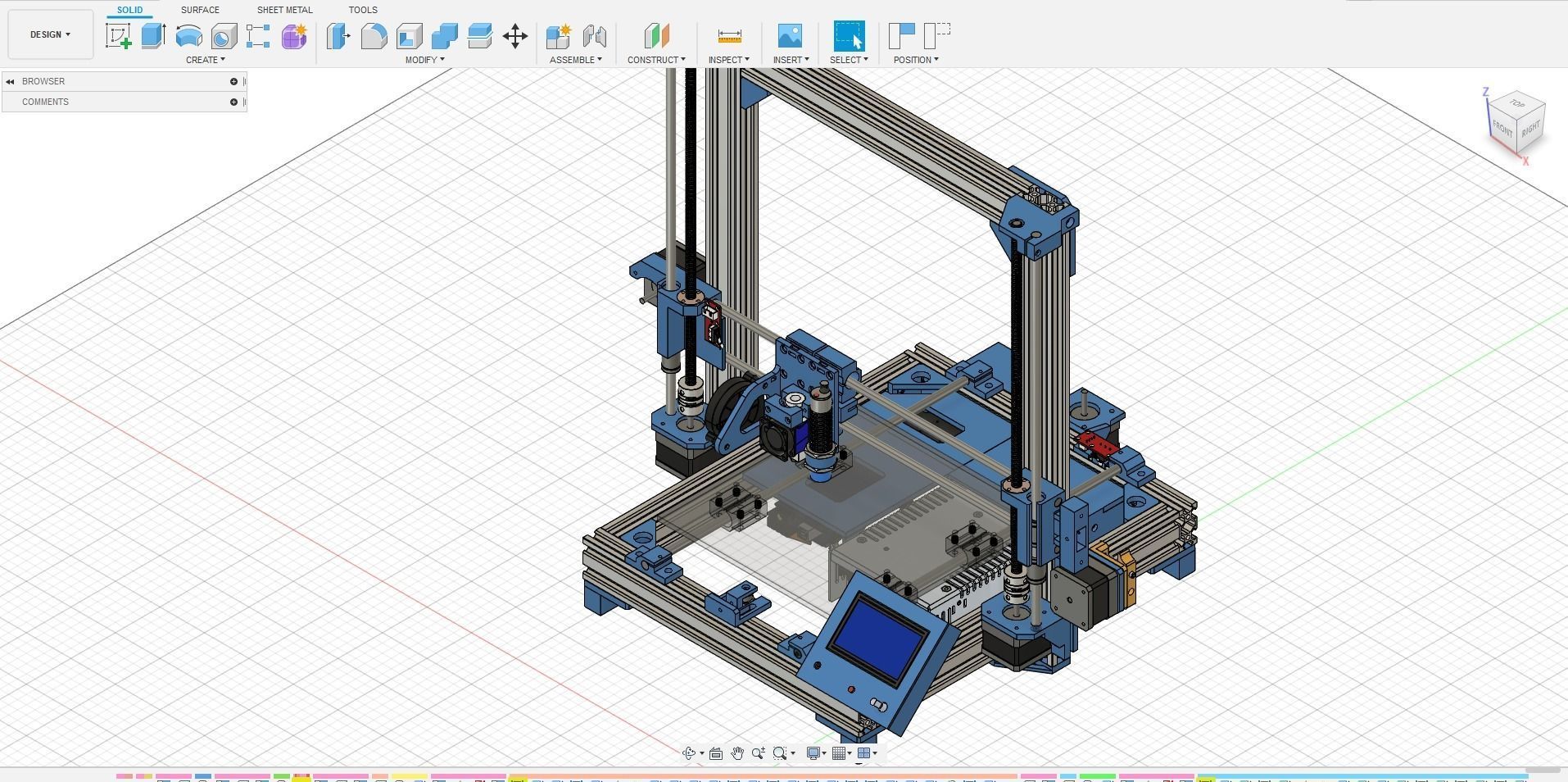Click the Offset Plane icon in Construct
The image size is (1568, 782).
pos(656,36)
